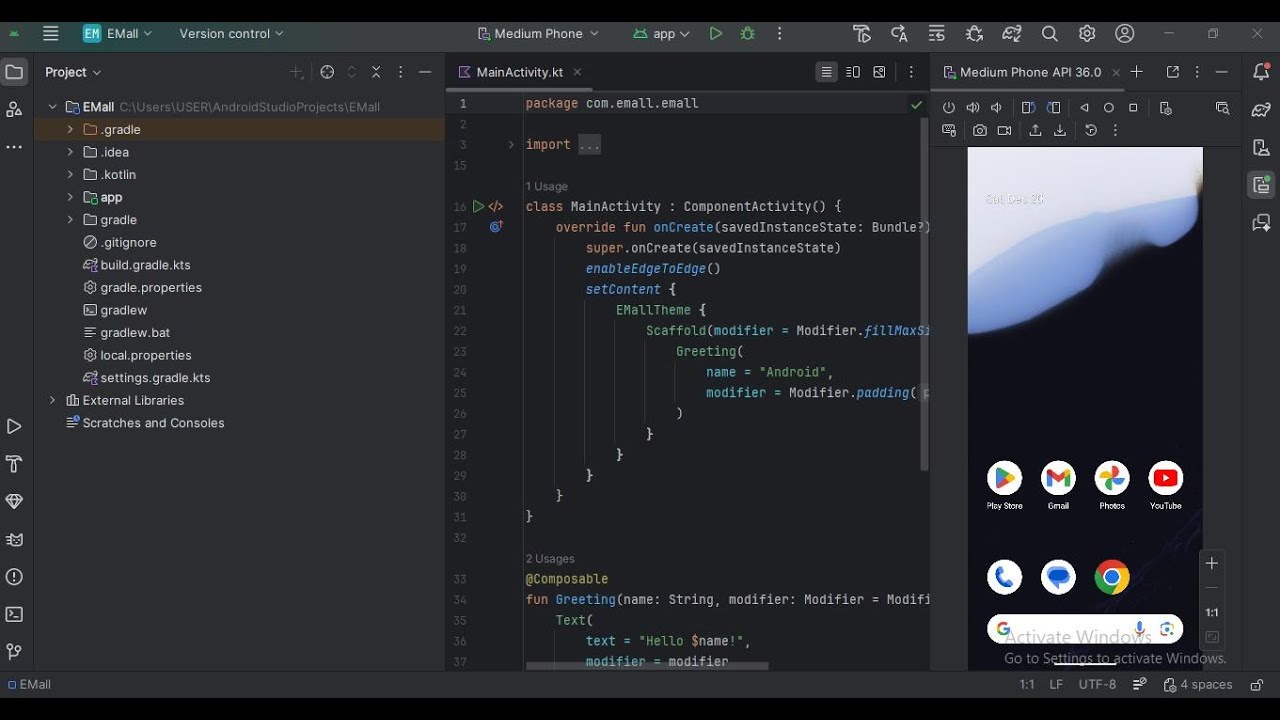
Task: Expand the folded import block
Action: coord(511,145)
